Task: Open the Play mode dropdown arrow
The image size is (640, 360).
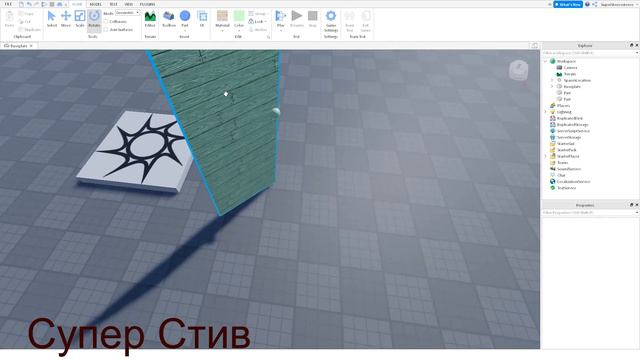Action: [281, 31]
